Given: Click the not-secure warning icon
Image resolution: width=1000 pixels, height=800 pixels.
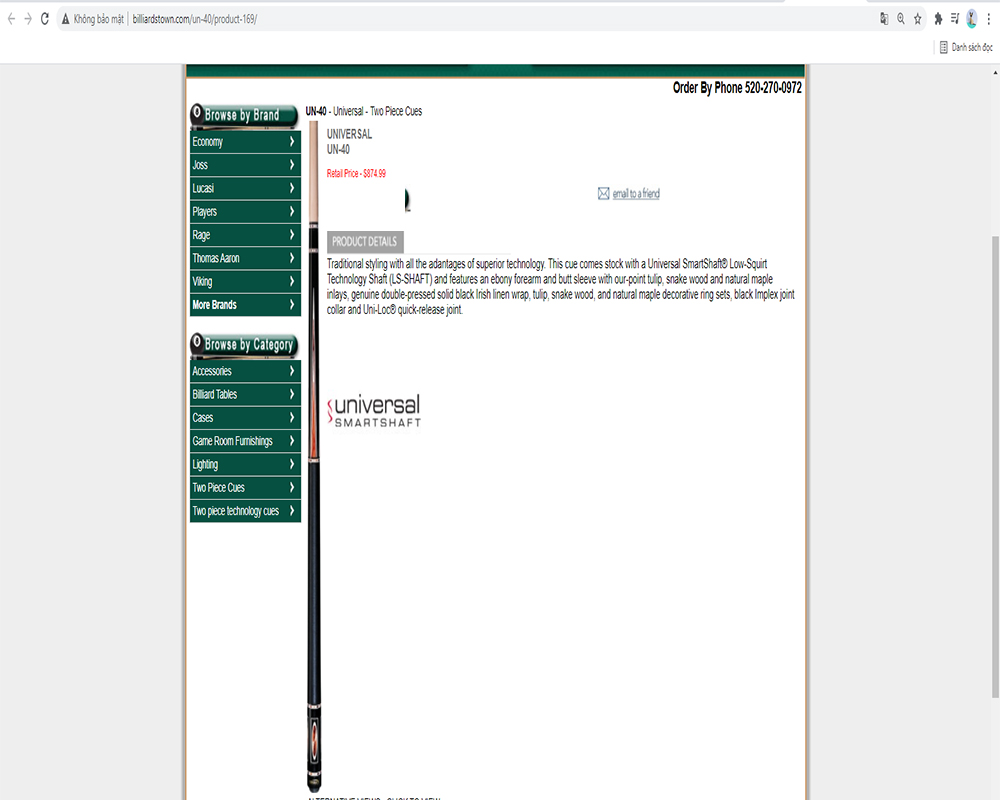Looking at the screenshot, I should tap(65, 19).
